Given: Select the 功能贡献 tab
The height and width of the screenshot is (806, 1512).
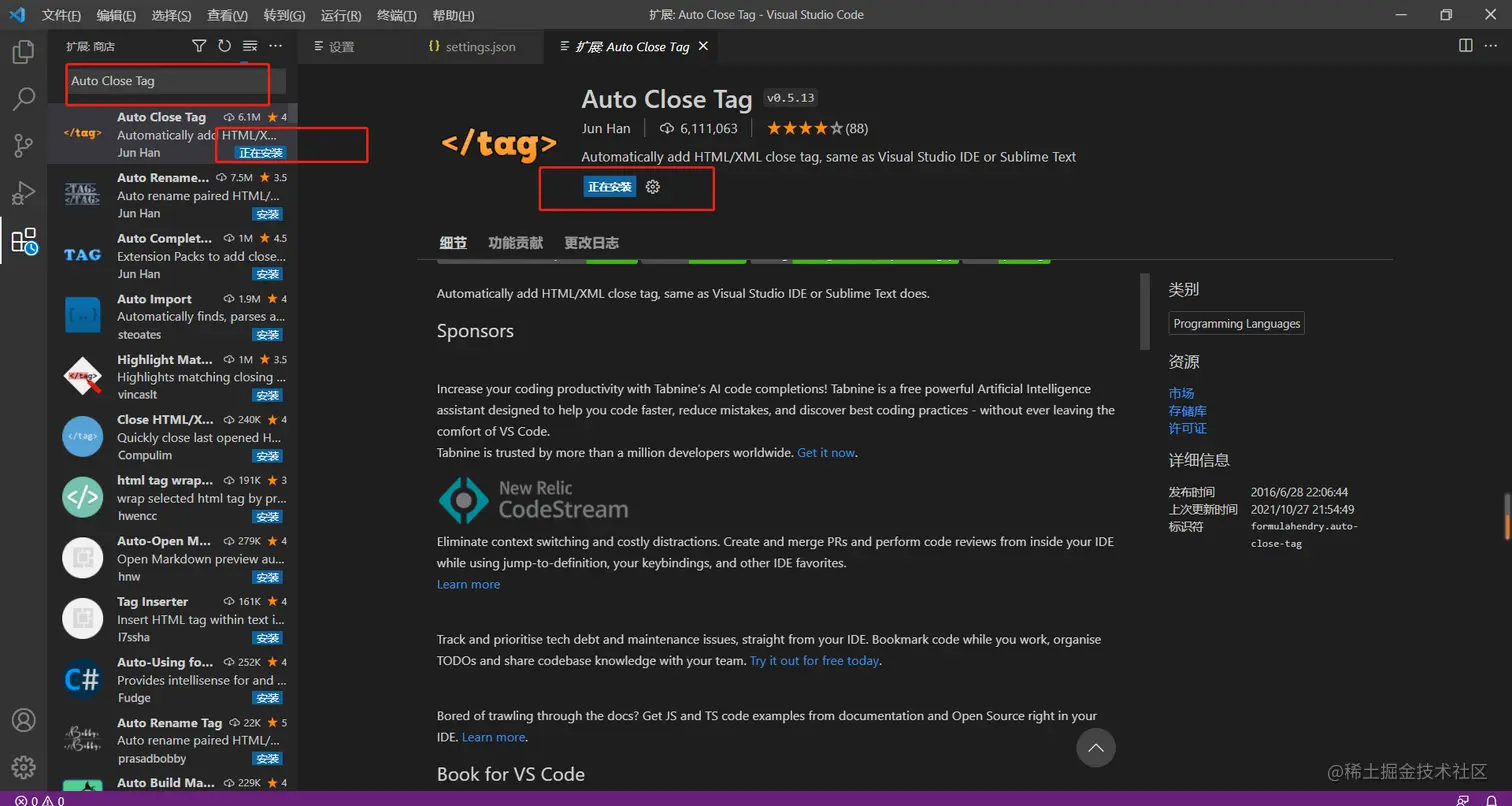Looking at the screenshot, I should (x=516, y=243).
